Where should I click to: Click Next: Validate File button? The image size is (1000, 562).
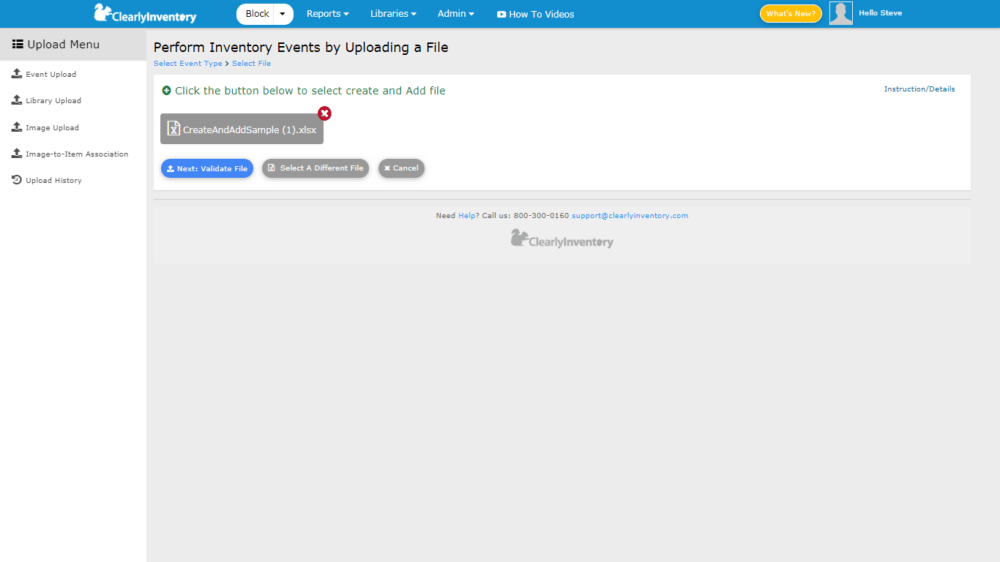coord(207,168)
